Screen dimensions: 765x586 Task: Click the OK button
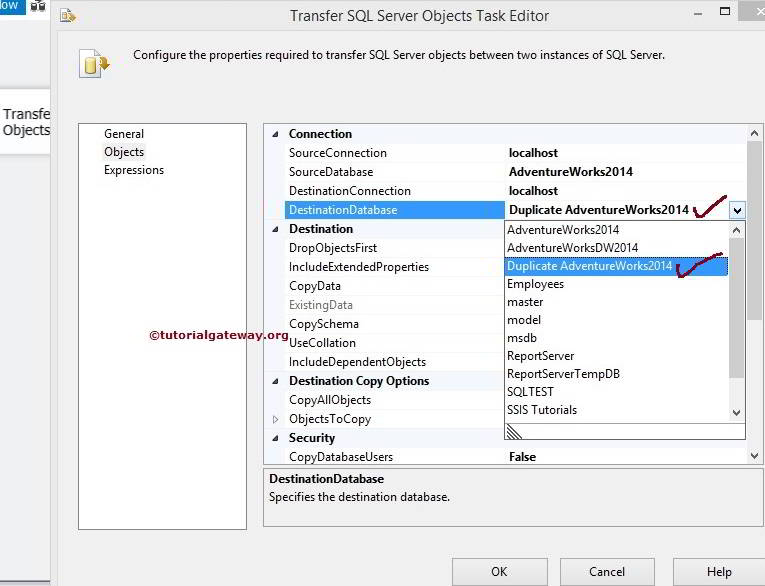click(500, 572)
